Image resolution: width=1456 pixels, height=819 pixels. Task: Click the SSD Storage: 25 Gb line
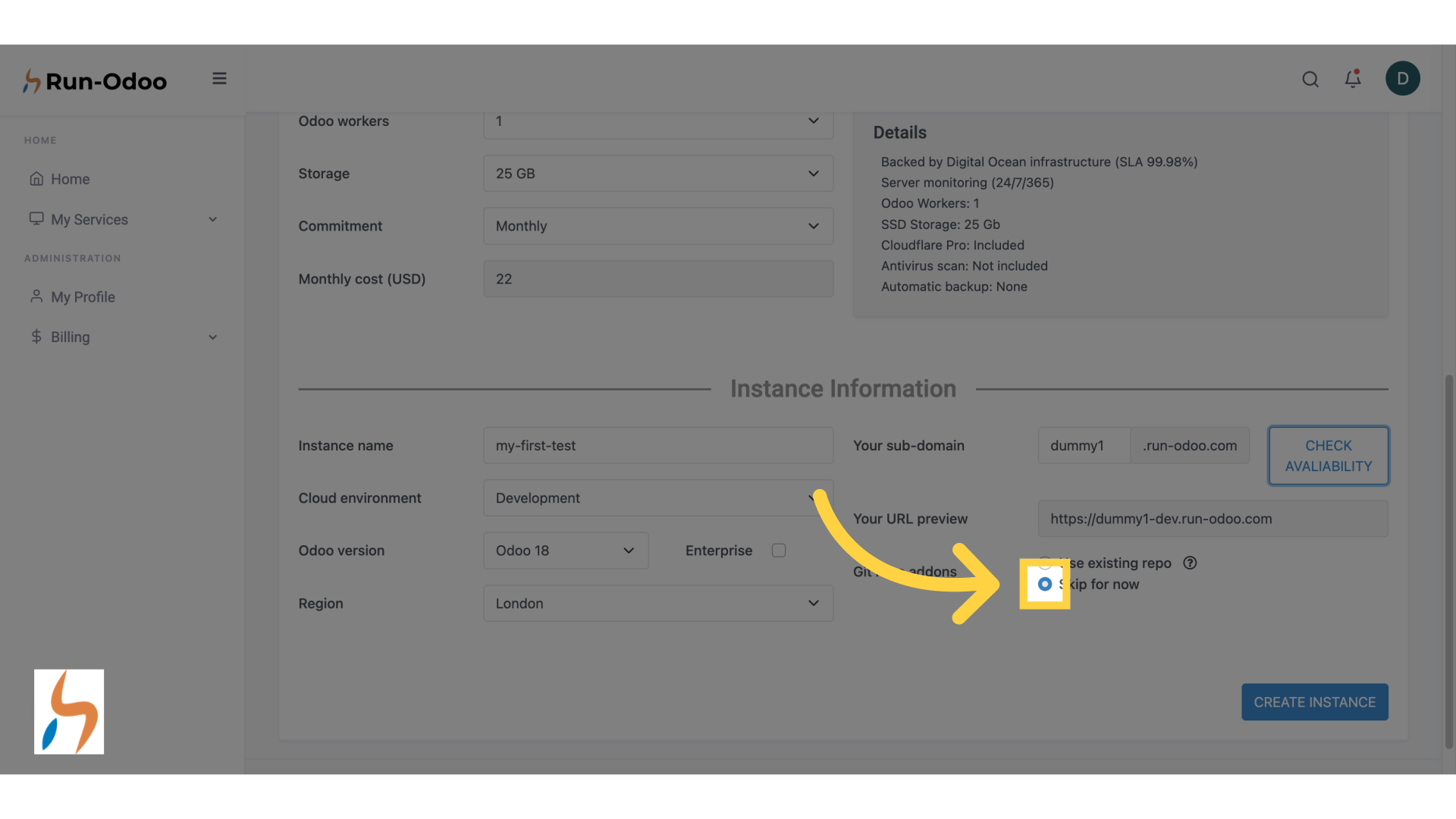click(940, 224)
